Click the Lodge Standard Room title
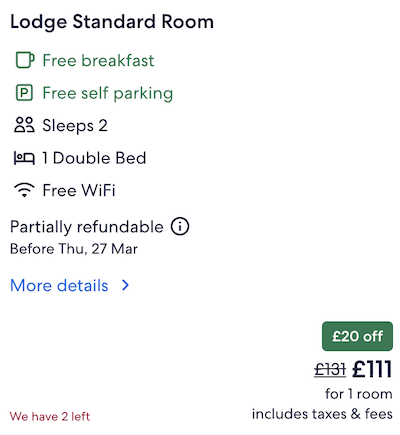This screenshot has height=435, width=400. tap(112, 22)
